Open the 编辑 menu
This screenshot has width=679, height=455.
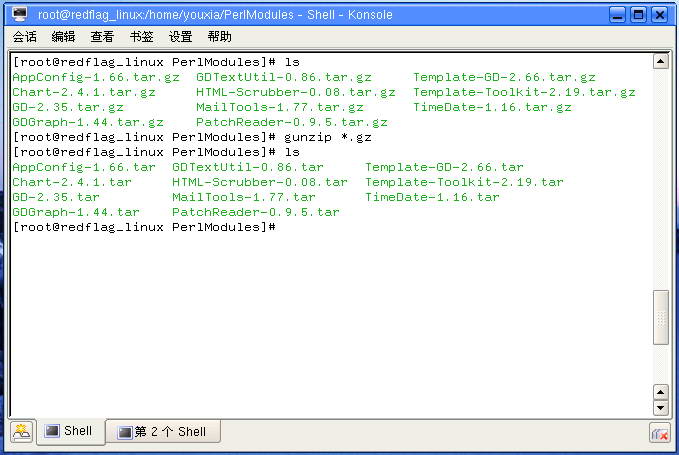click(x=63, y=37)
